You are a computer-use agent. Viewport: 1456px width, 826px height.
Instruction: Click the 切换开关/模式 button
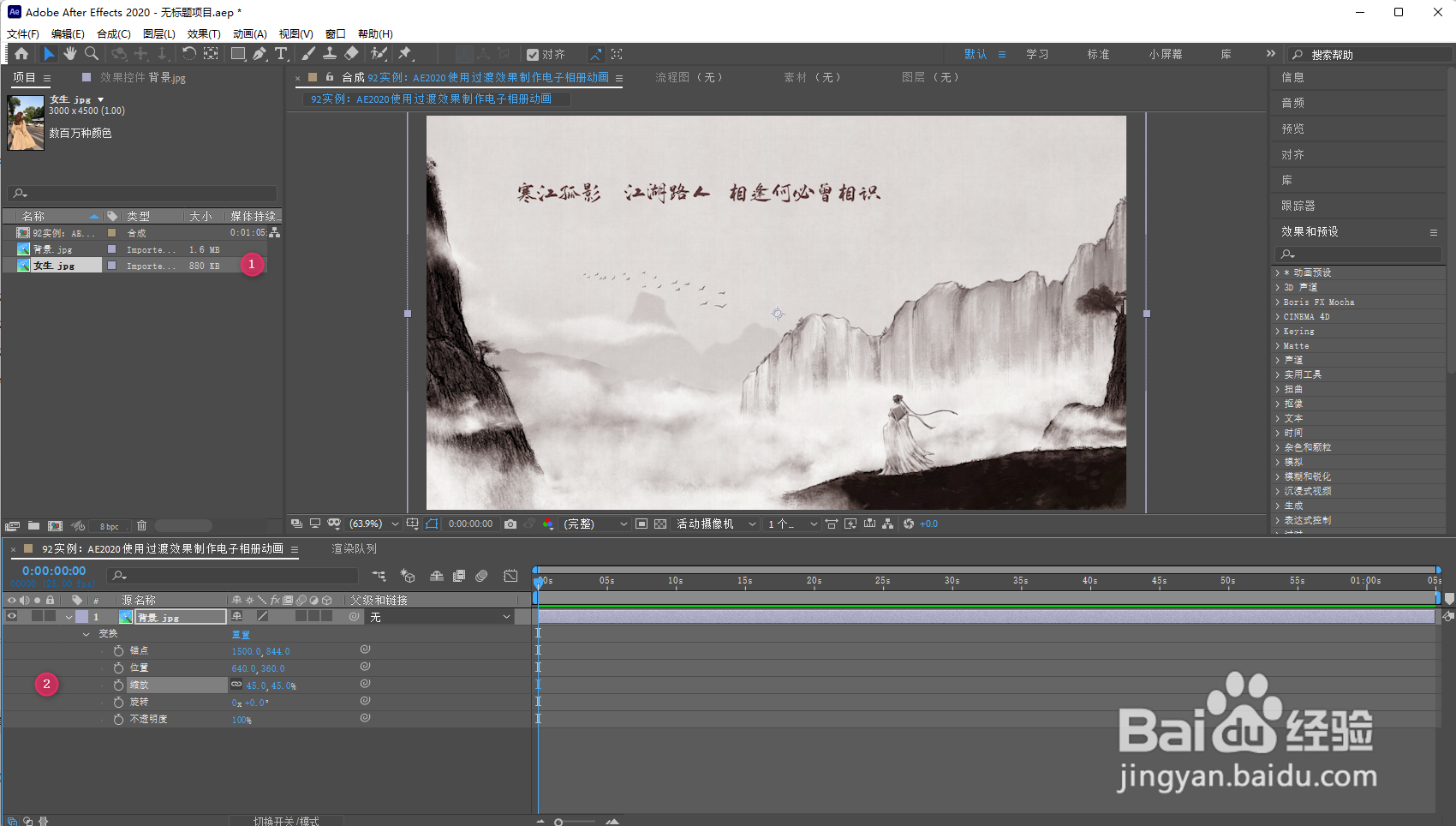pos(286,821)
